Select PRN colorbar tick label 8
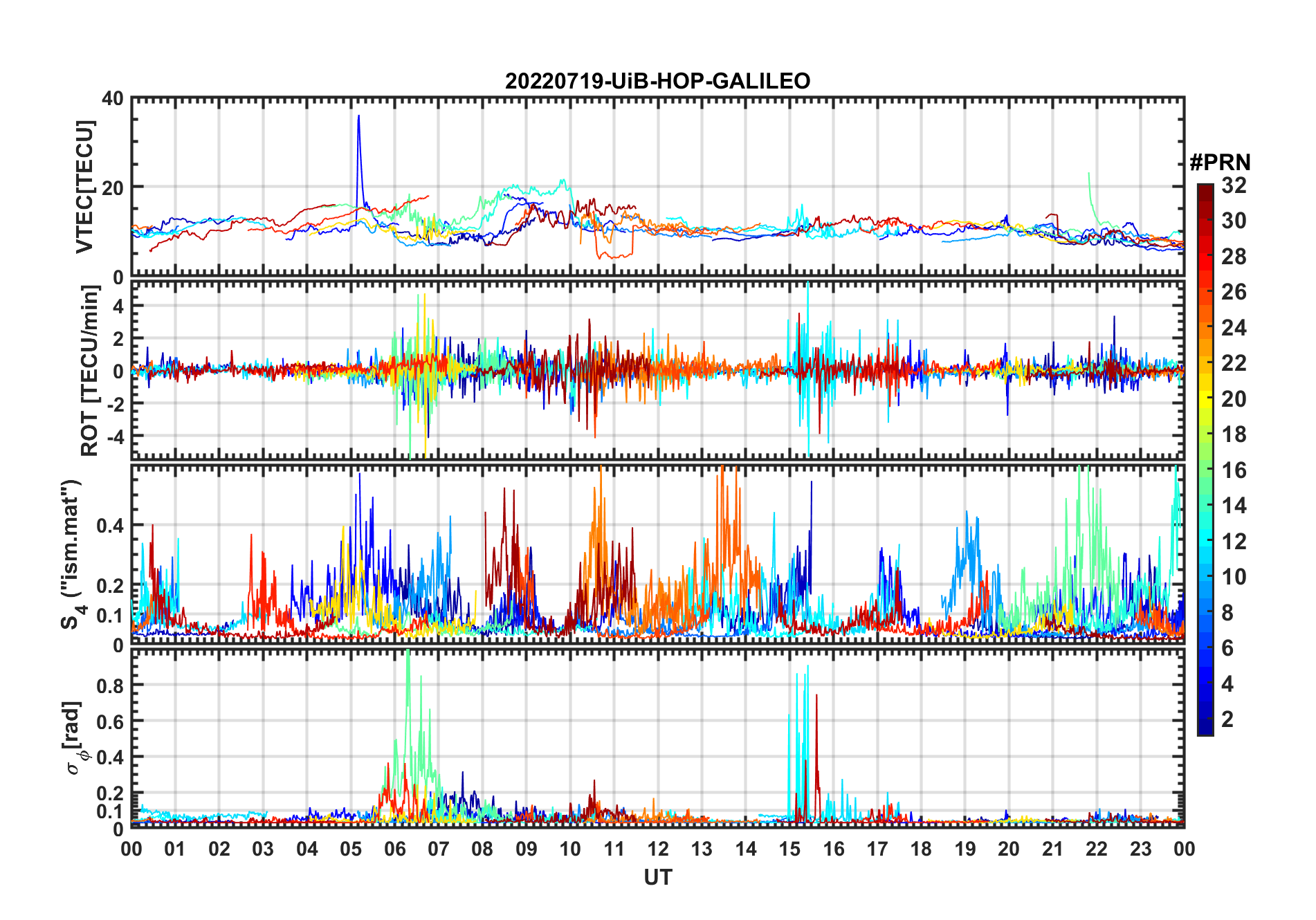Screen dimensions: 1316x920 1227,613
